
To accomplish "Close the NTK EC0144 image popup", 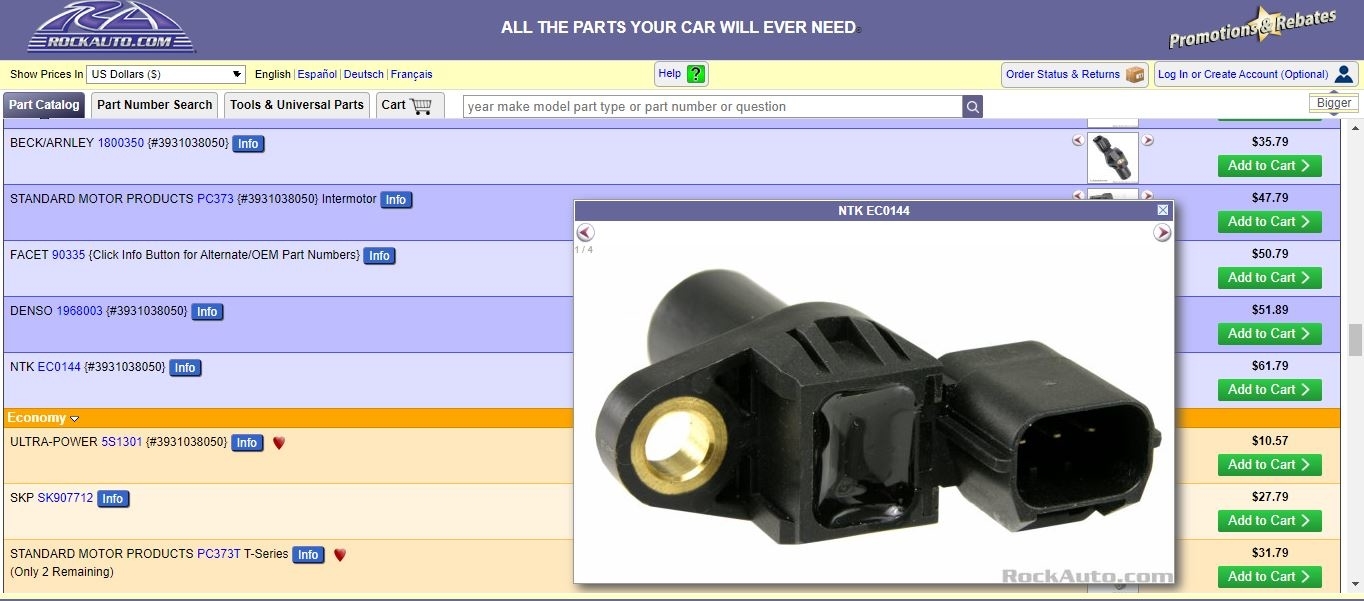I will tap(1162, 210).
